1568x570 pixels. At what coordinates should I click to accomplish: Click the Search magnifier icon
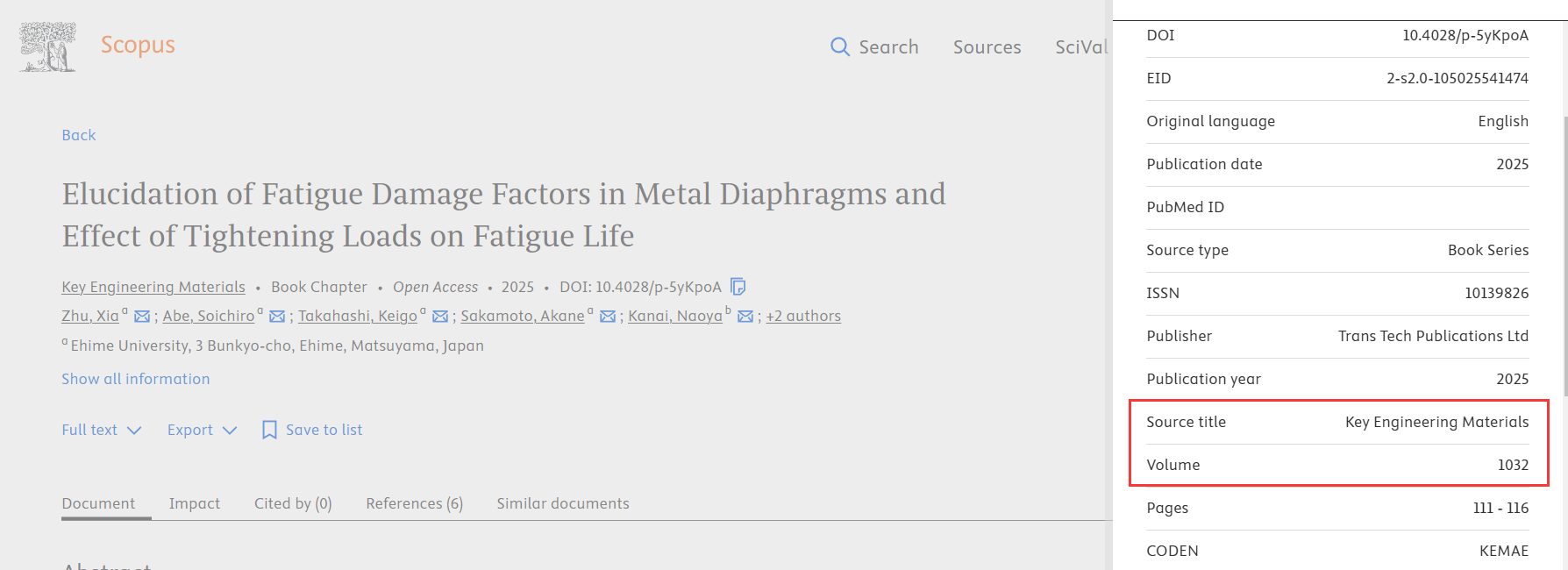pos(839,46)
